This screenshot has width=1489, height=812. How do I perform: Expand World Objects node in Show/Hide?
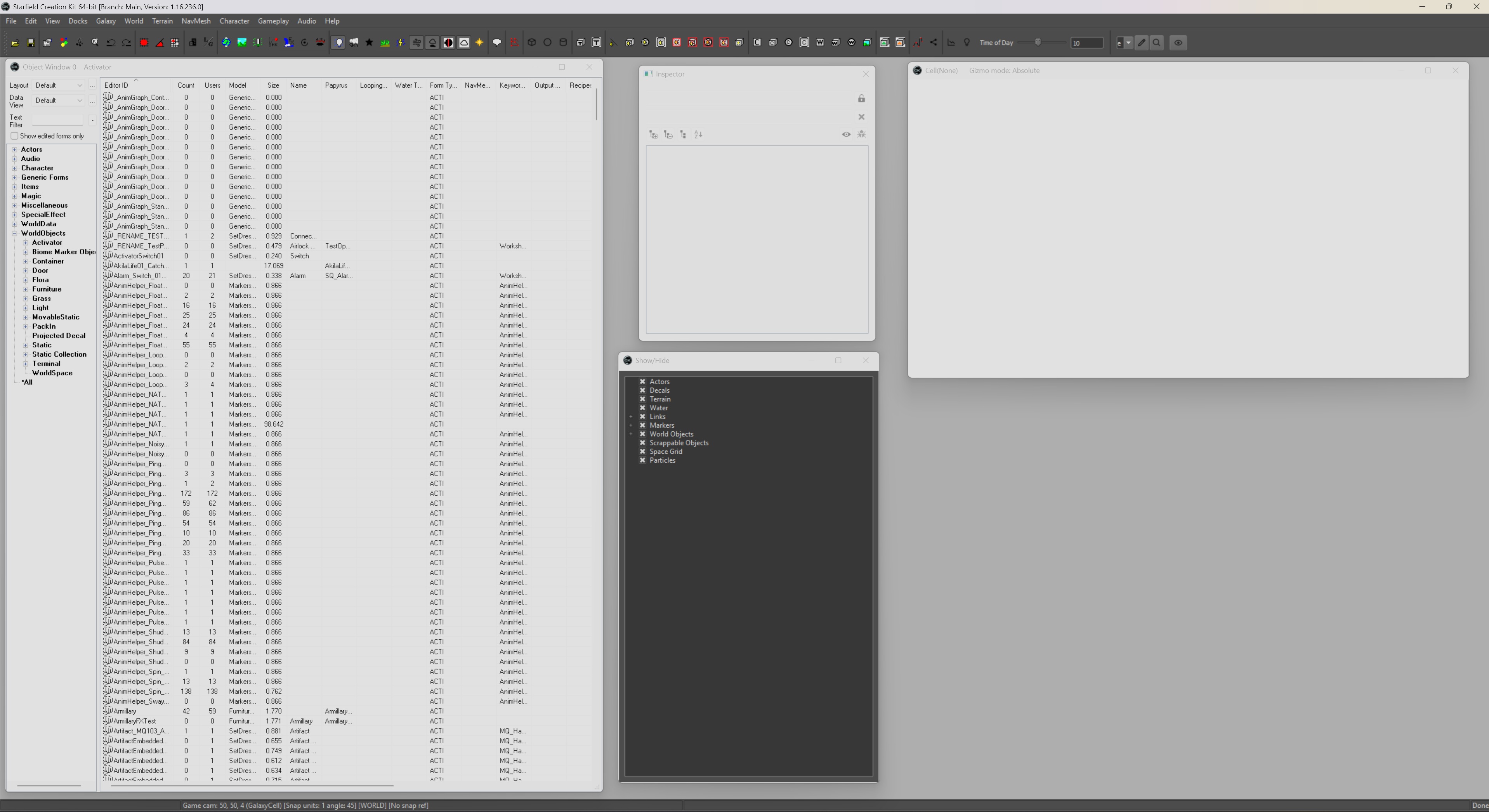pos(631,434)
